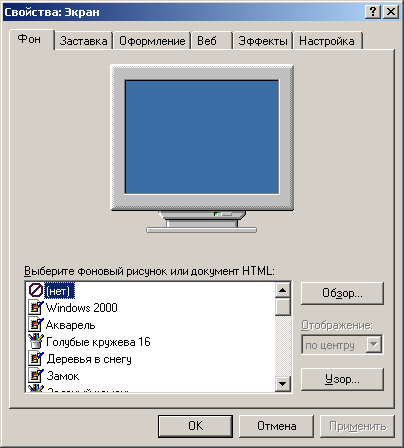
Task: Click the Замок wallpaper icon
Action: 36,376
